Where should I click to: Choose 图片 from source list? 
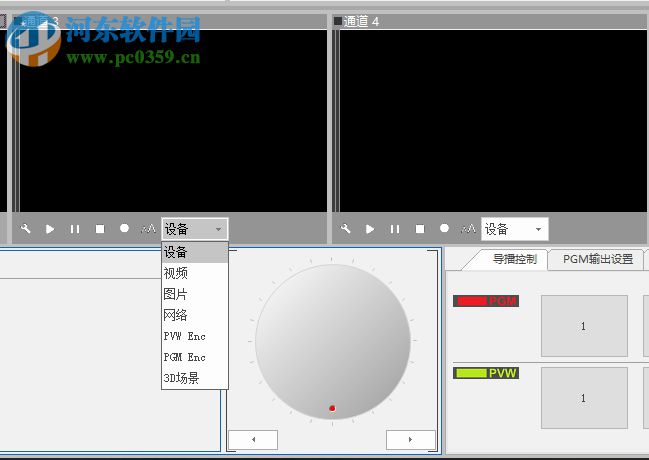pos(195,294)
